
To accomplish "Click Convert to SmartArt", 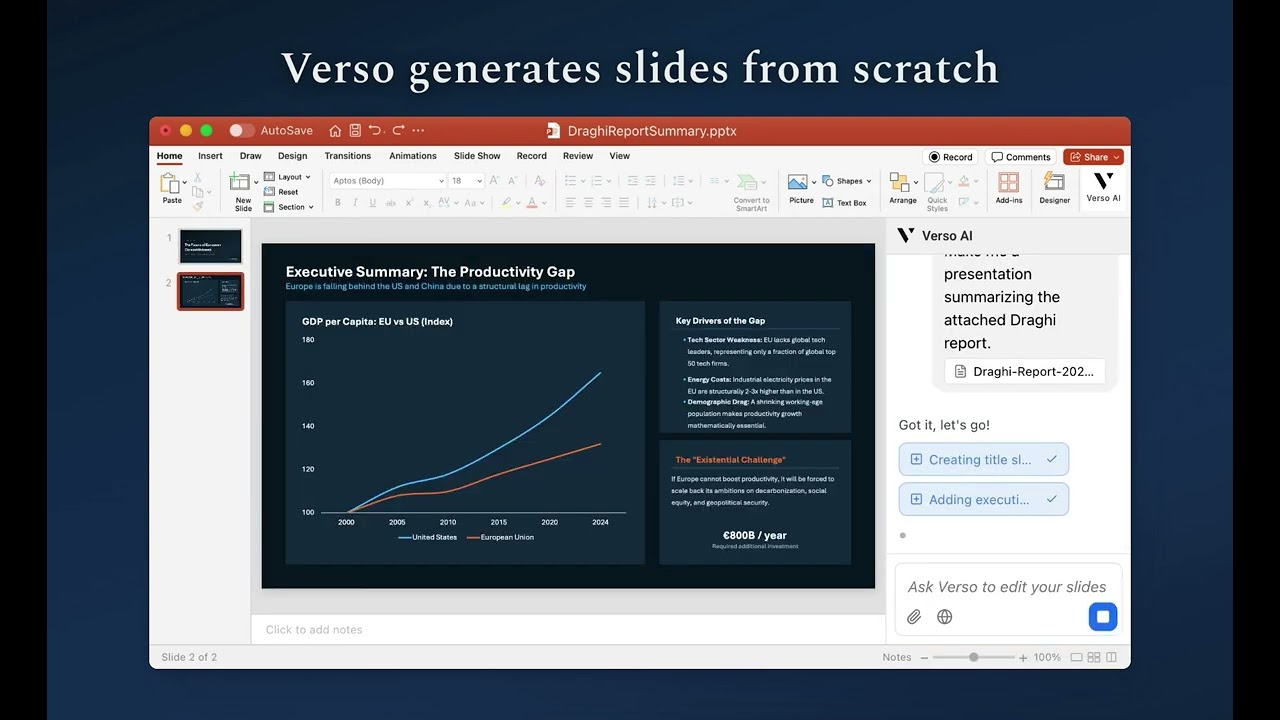I will click(751, 192).
